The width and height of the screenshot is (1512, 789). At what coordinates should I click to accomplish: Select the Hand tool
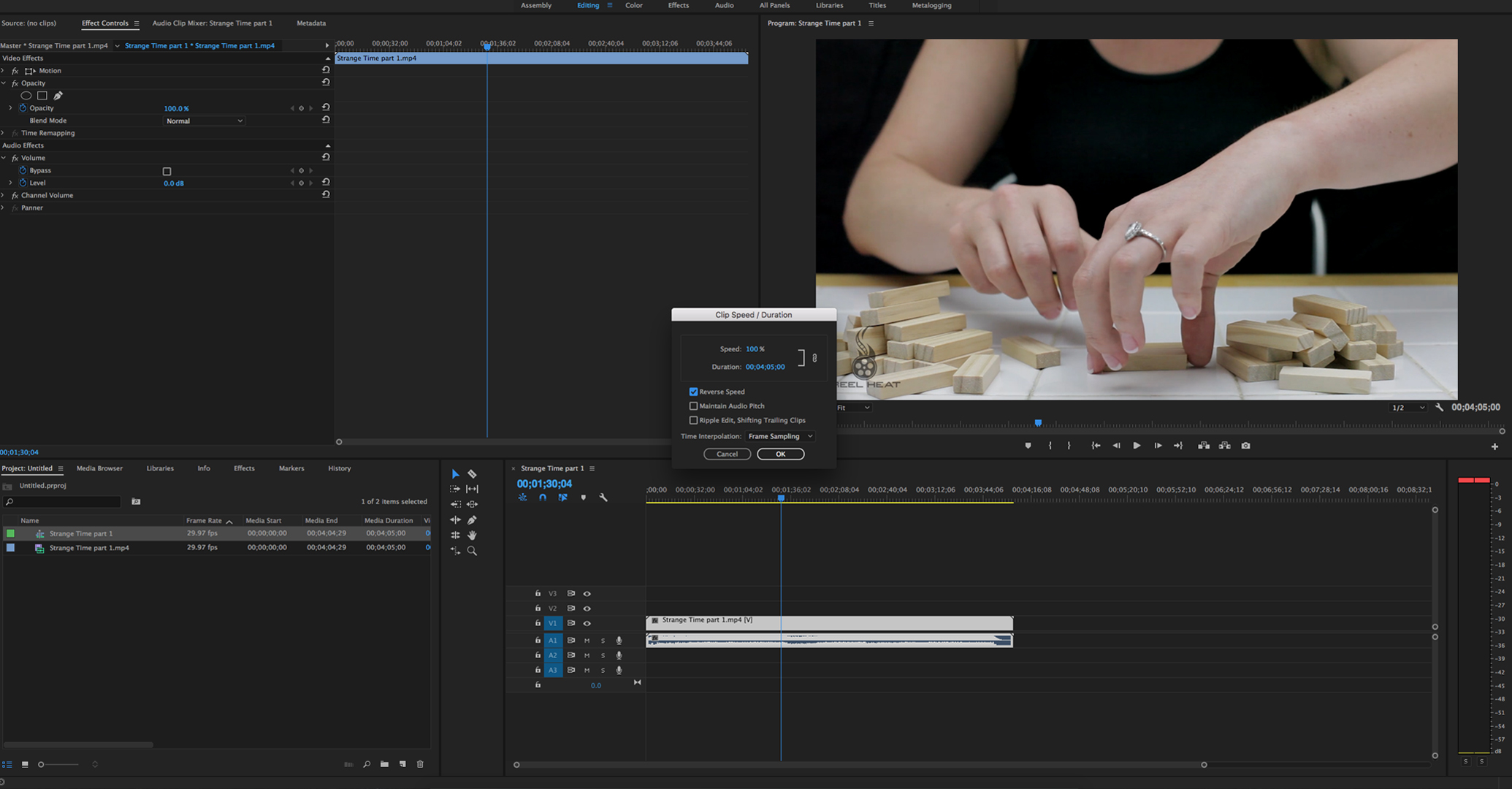pos(473,535)
